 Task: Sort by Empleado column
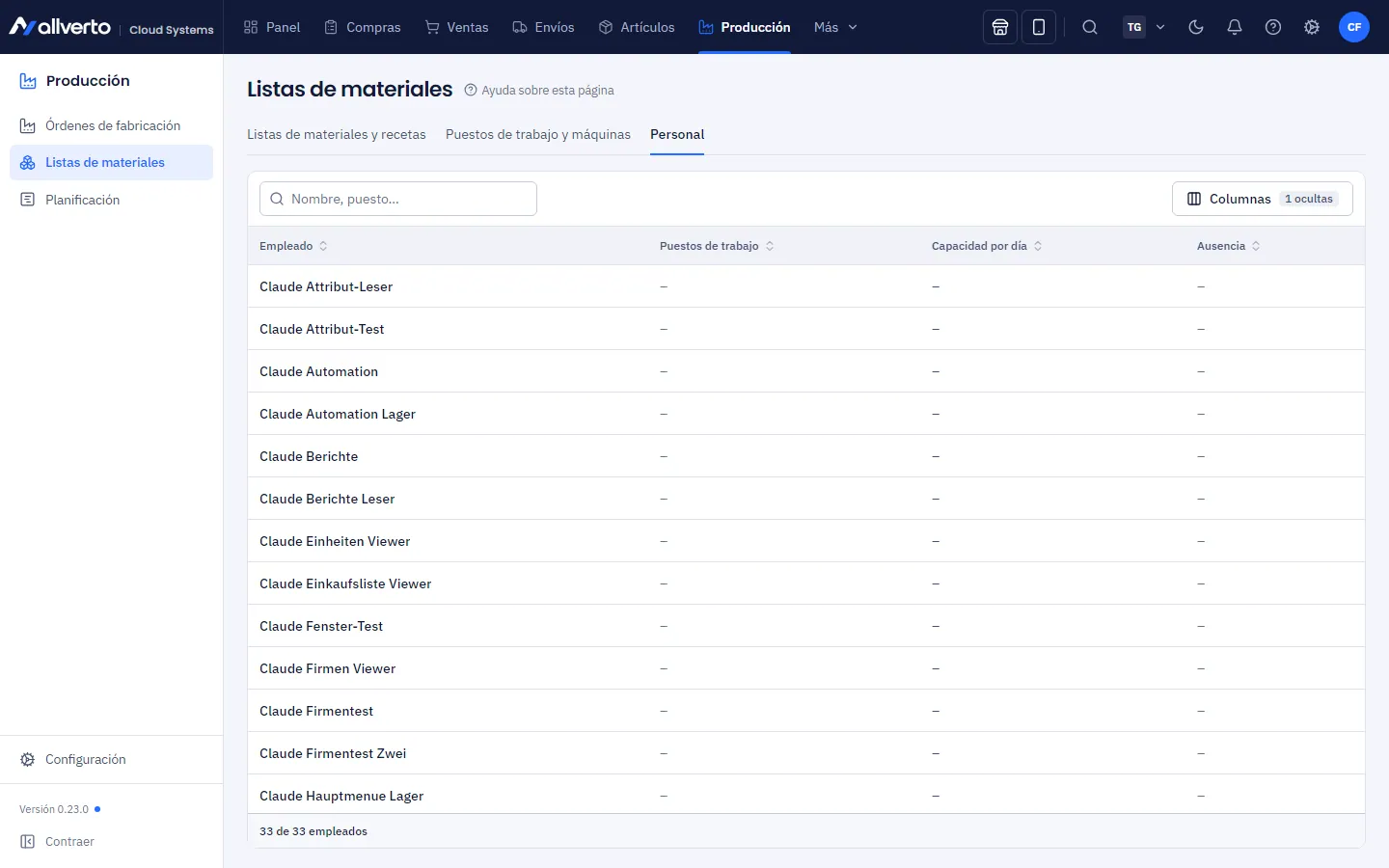click(293, 246)
